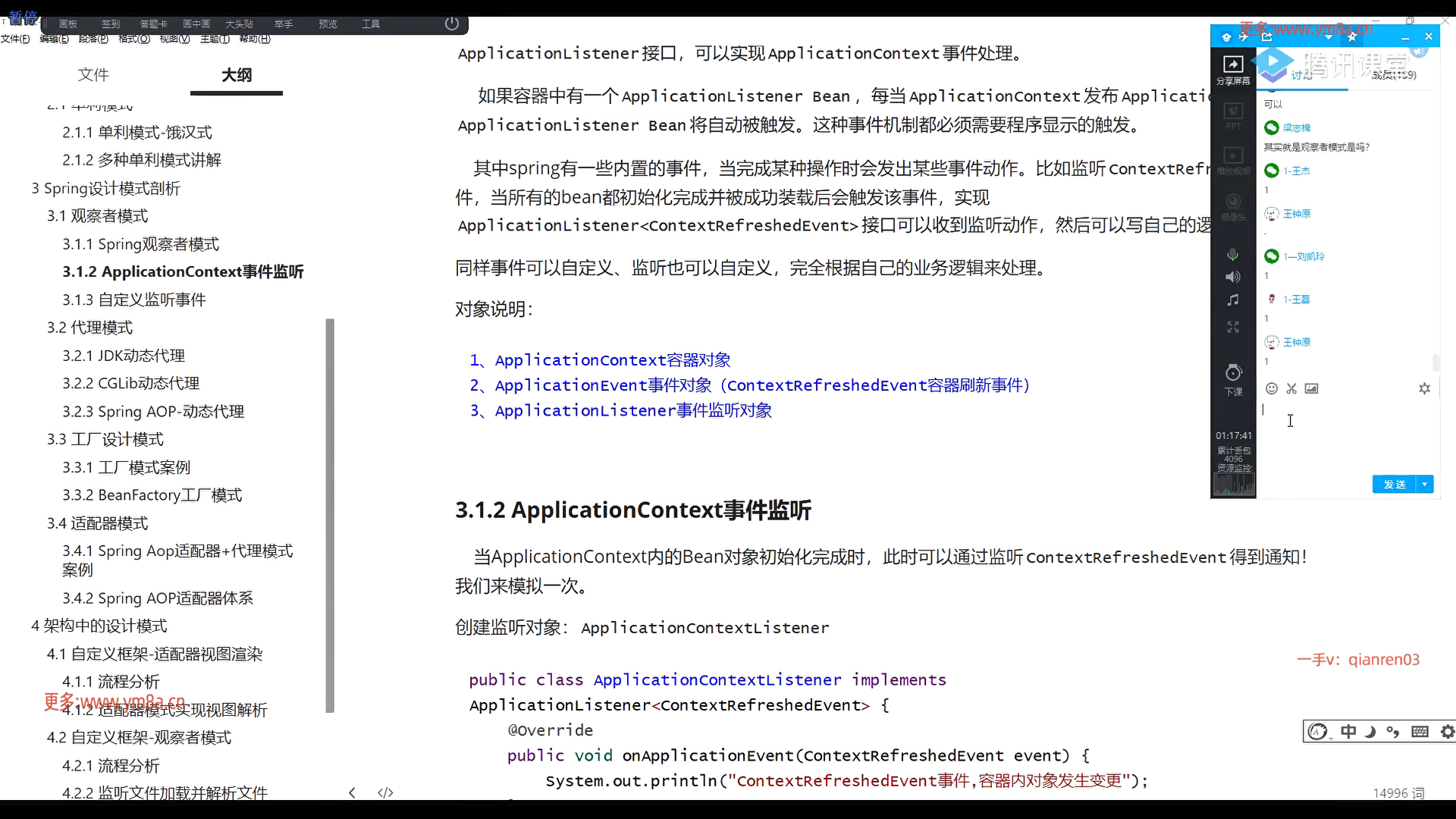This screenshot has width=1456, height=819.
Task: Click the insert image icon in chat
Action: [1311, 388]
